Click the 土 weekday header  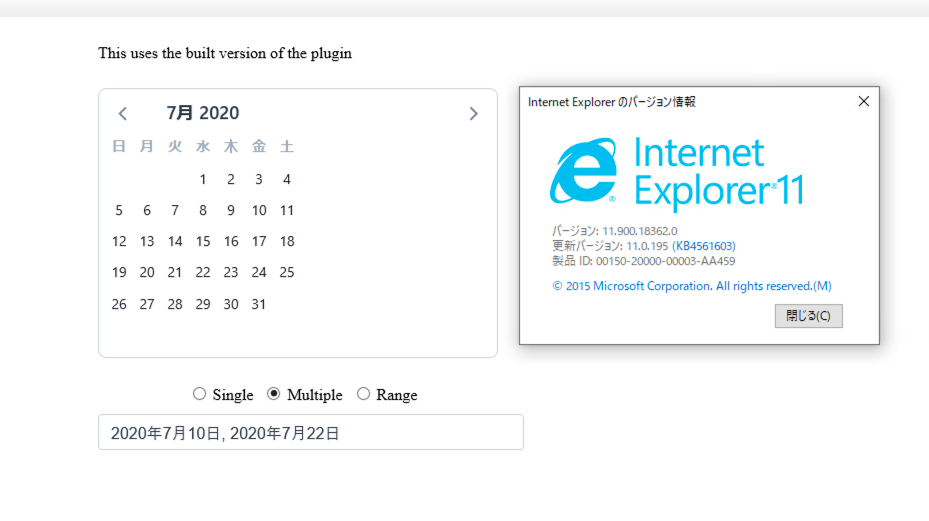tap(287, 146)
